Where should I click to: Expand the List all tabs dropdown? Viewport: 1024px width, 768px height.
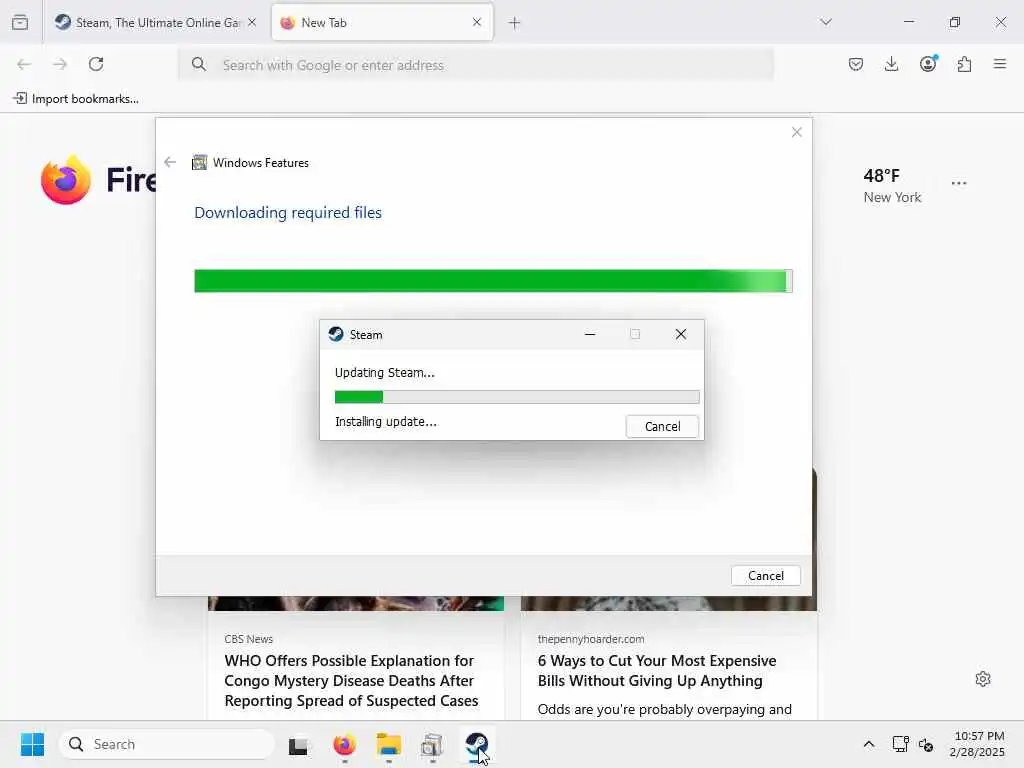pyautogui.click(x=825, y=22)
